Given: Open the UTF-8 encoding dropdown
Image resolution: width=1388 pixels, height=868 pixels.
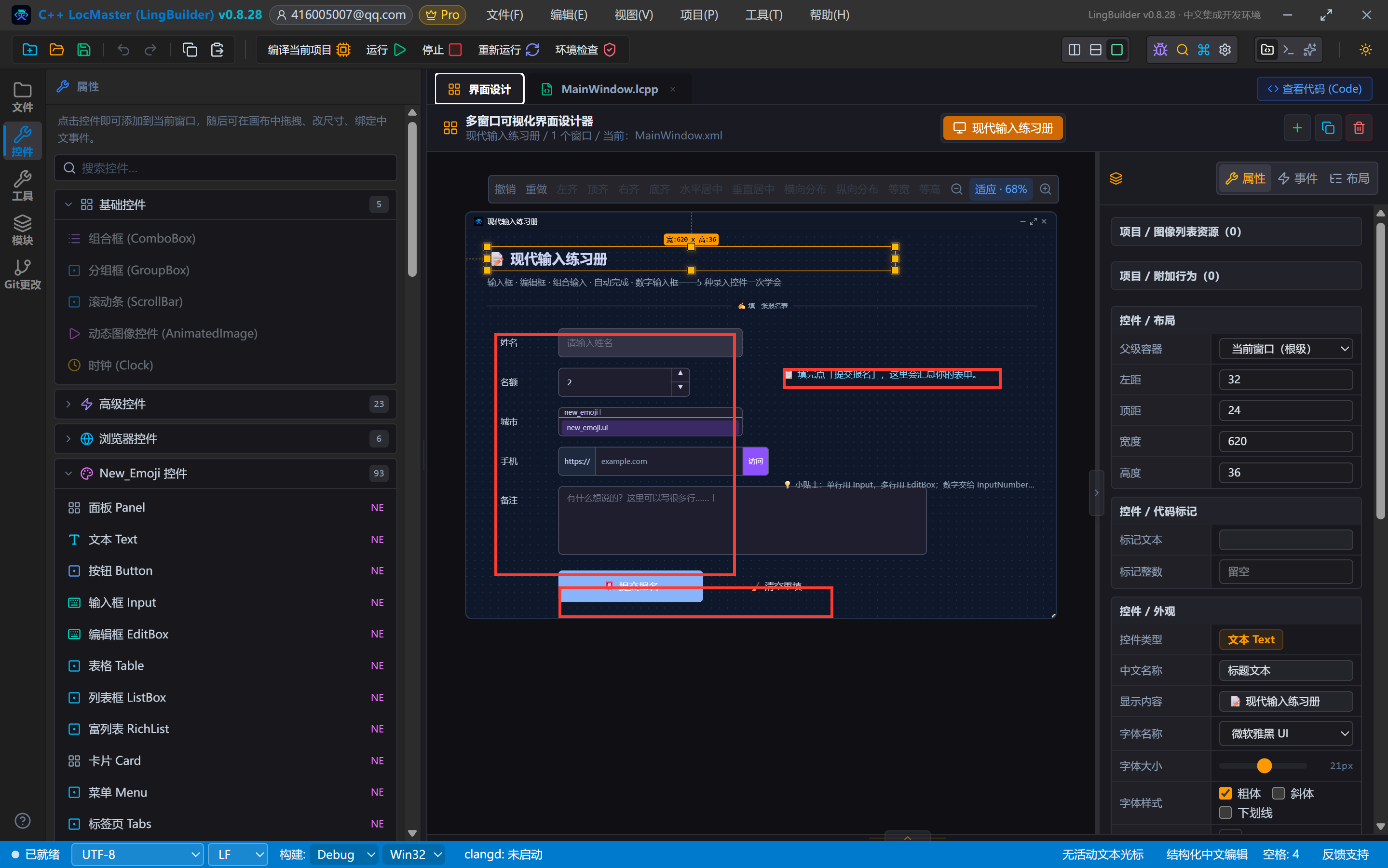Looking at the screenshot, I should (x=137, y=855).
